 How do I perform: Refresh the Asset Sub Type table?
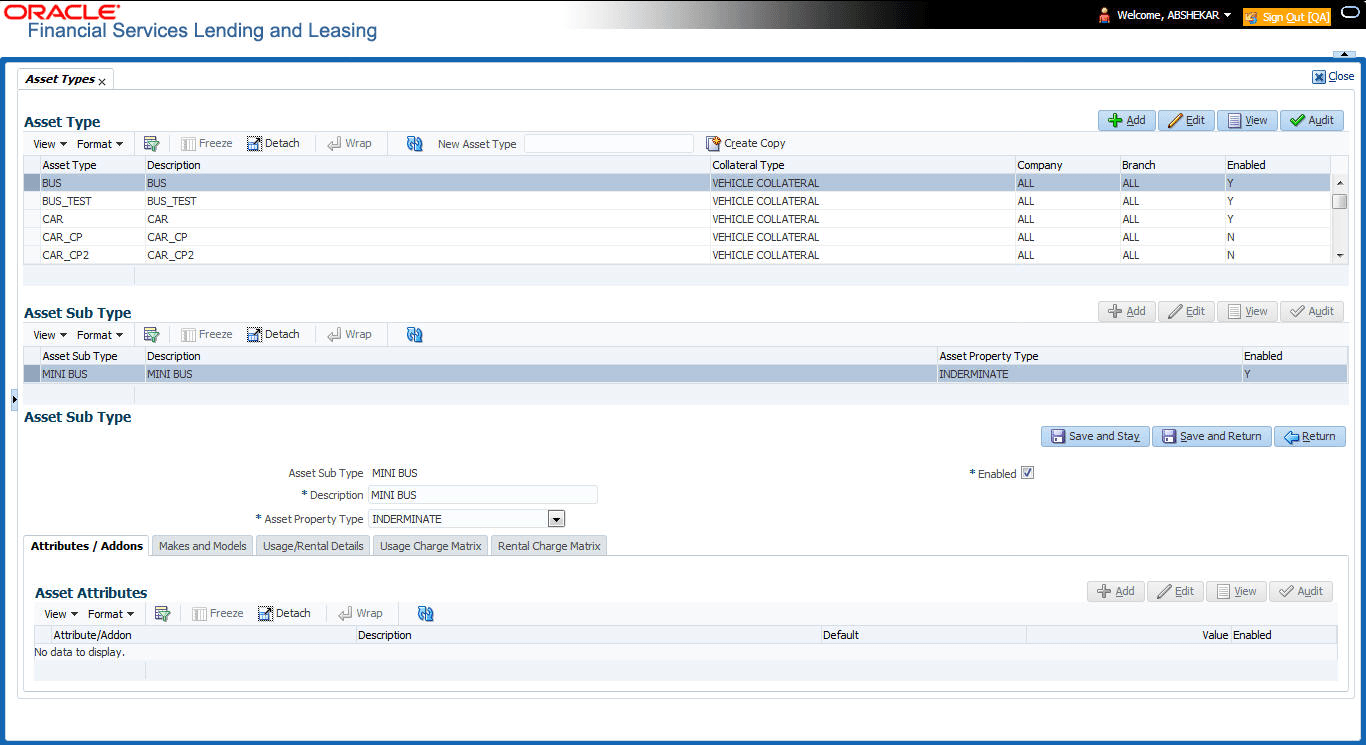tap(415, 334)
